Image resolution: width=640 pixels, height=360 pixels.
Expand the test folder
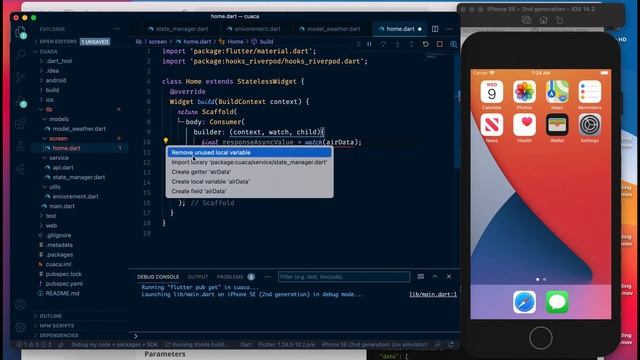pos(51,216)
